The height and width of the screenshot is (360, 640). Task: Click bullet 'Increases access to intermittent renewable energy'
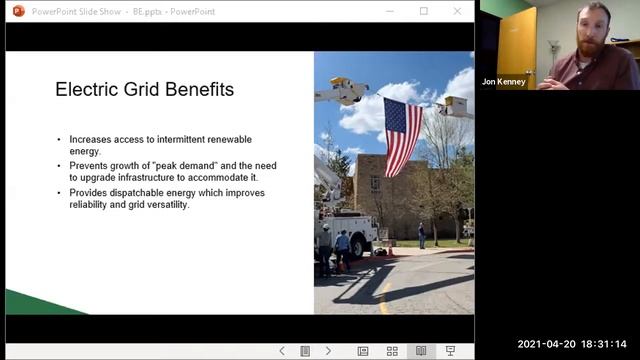160,145
